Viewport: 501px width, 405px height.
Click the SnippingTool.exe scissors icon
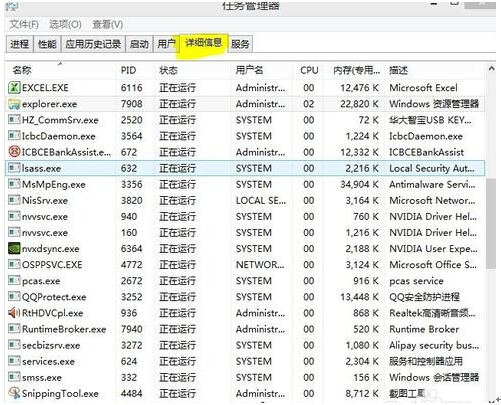click(x=14, y=393)
